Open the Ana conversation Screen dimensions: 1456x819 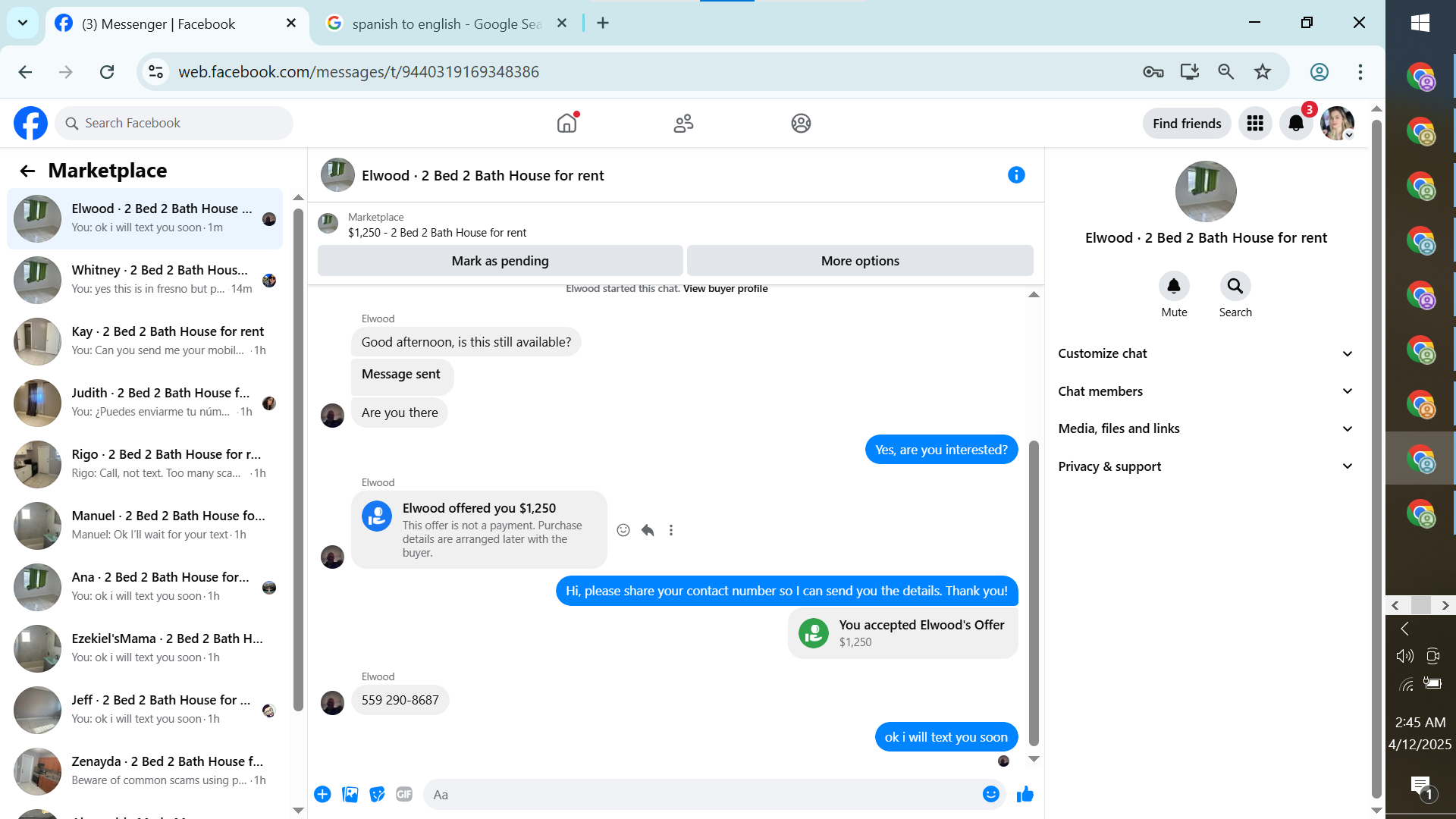145,587
